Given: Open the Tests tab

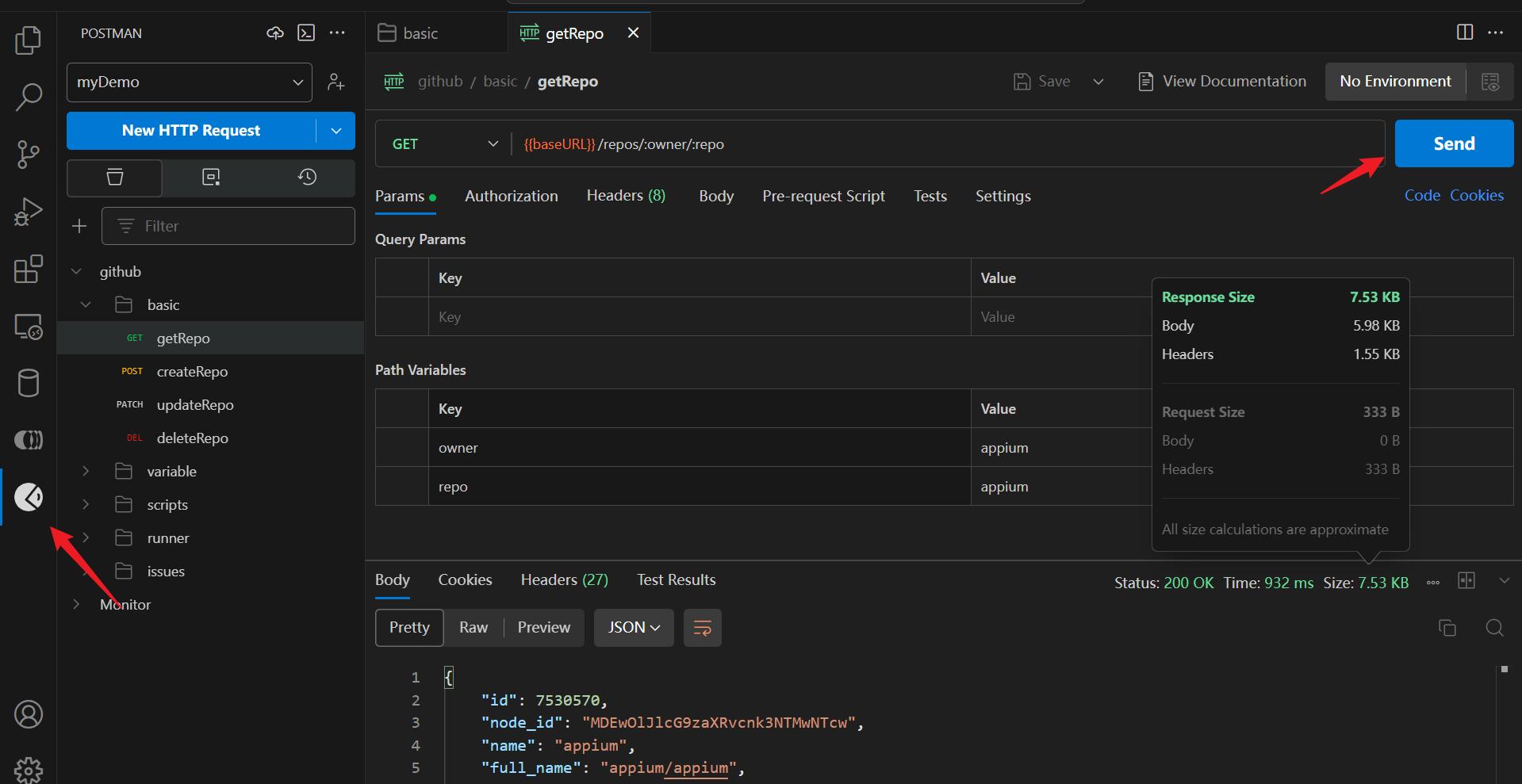Looking at the screenshot, I should (x=930, y=196).
